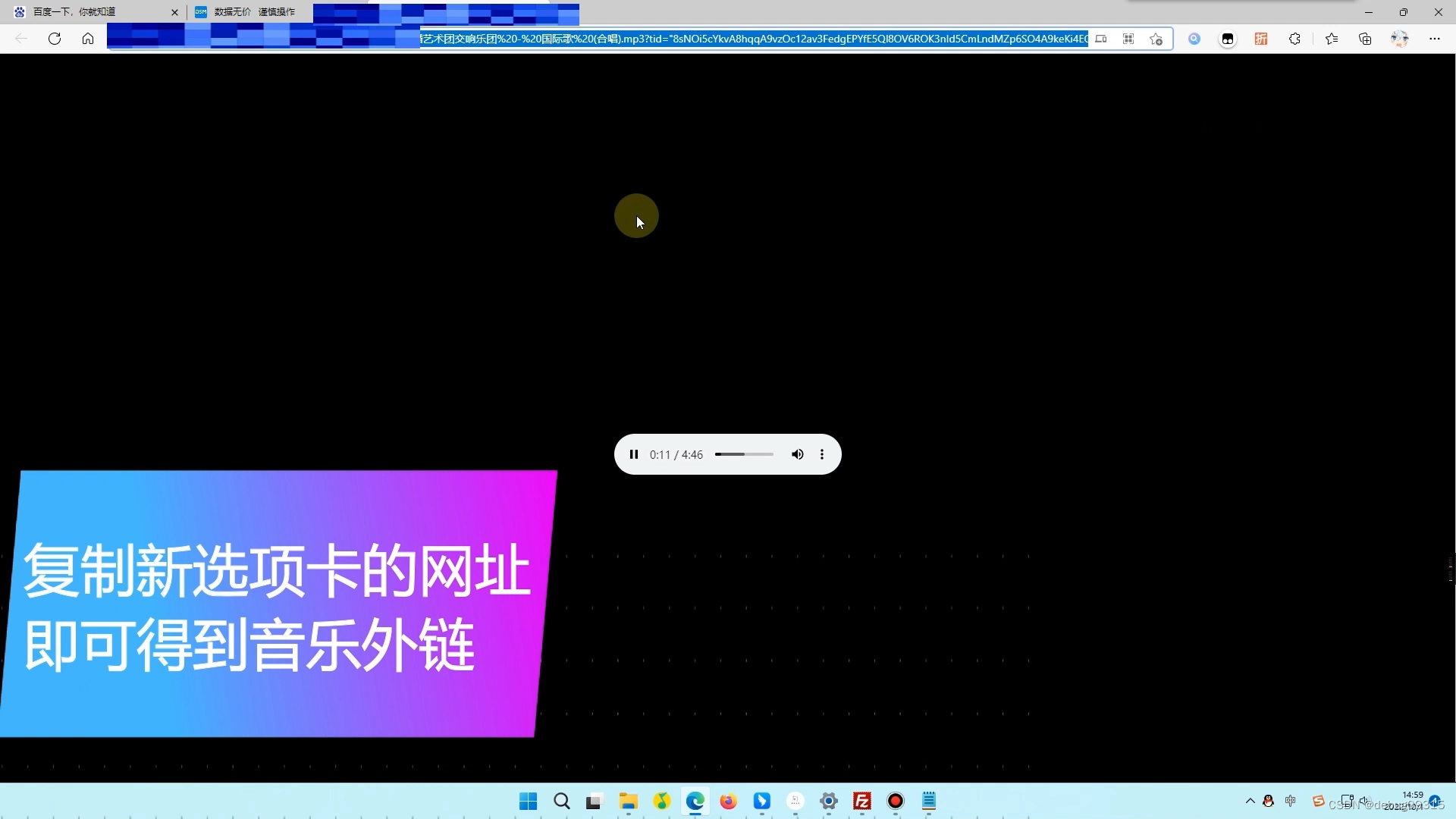
Task: Click the selected URL address bar
Action: click(x=755, y=39)
